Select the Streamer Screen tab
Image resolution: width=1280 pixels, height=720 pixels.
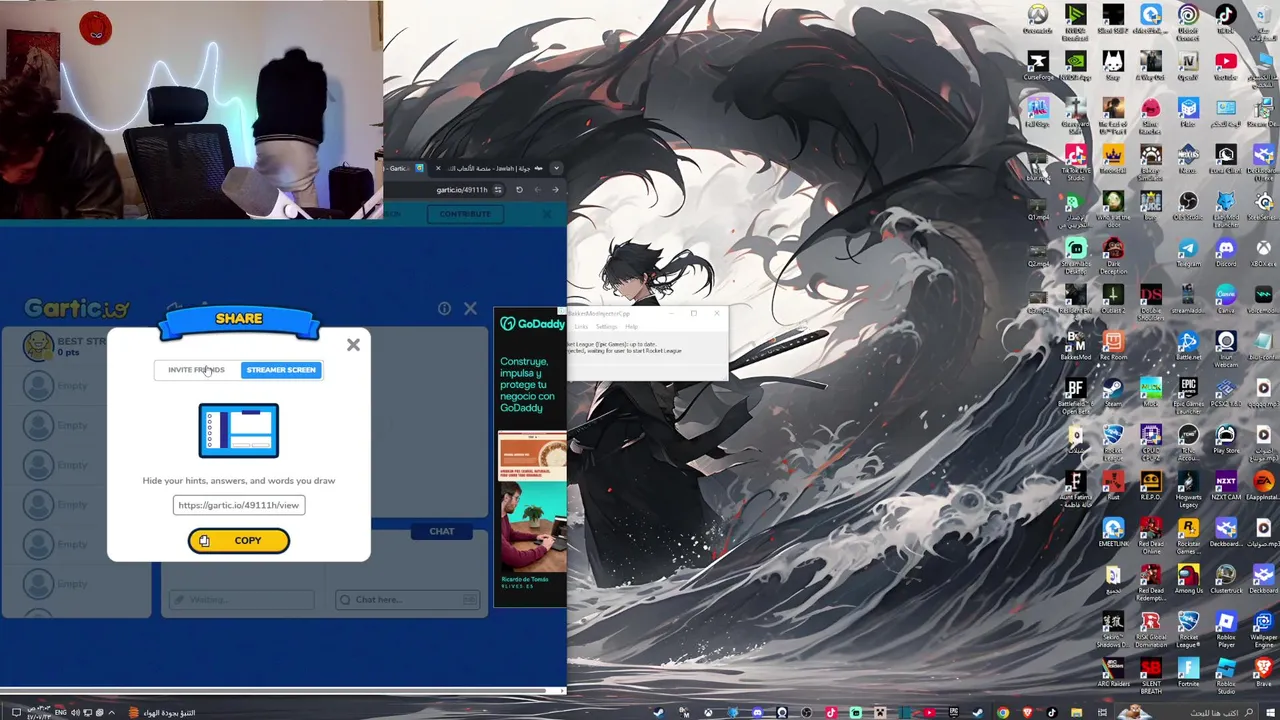click(x=281, y=370)
